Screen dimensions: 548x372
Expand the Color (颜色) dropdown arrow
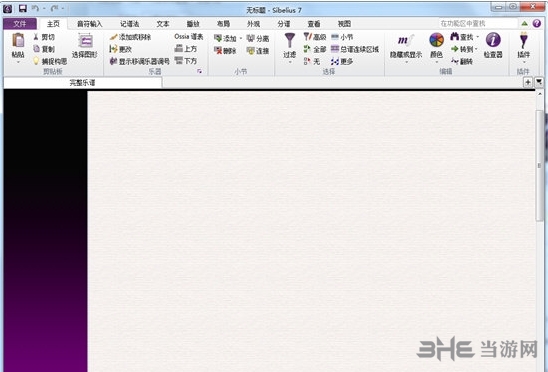point(437,62)
